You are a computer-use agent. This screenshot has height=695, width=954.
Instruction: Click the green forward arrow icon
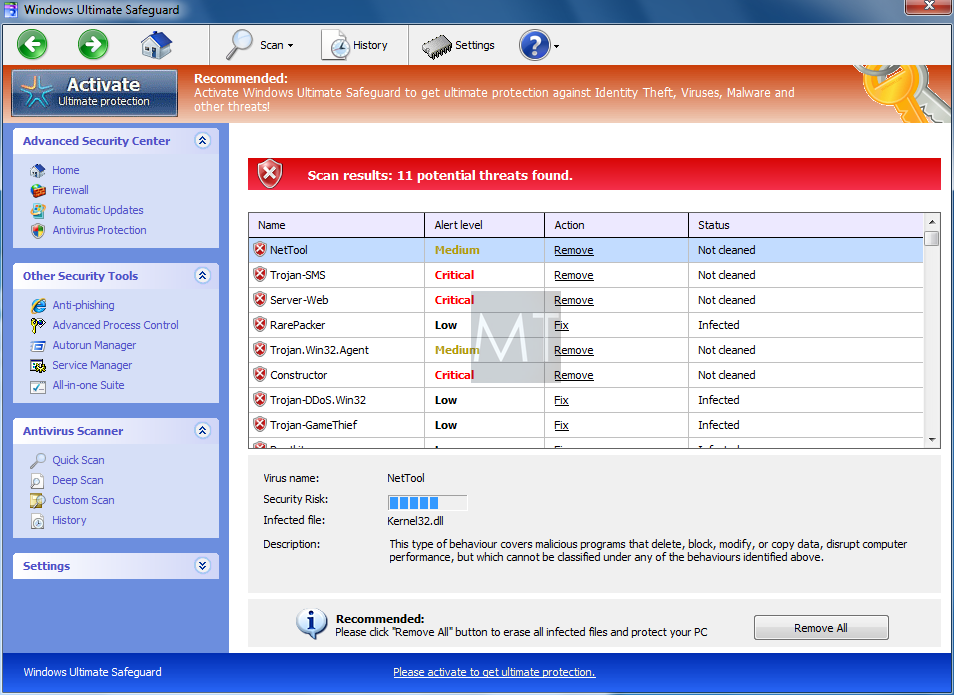(x=93, y=44)
